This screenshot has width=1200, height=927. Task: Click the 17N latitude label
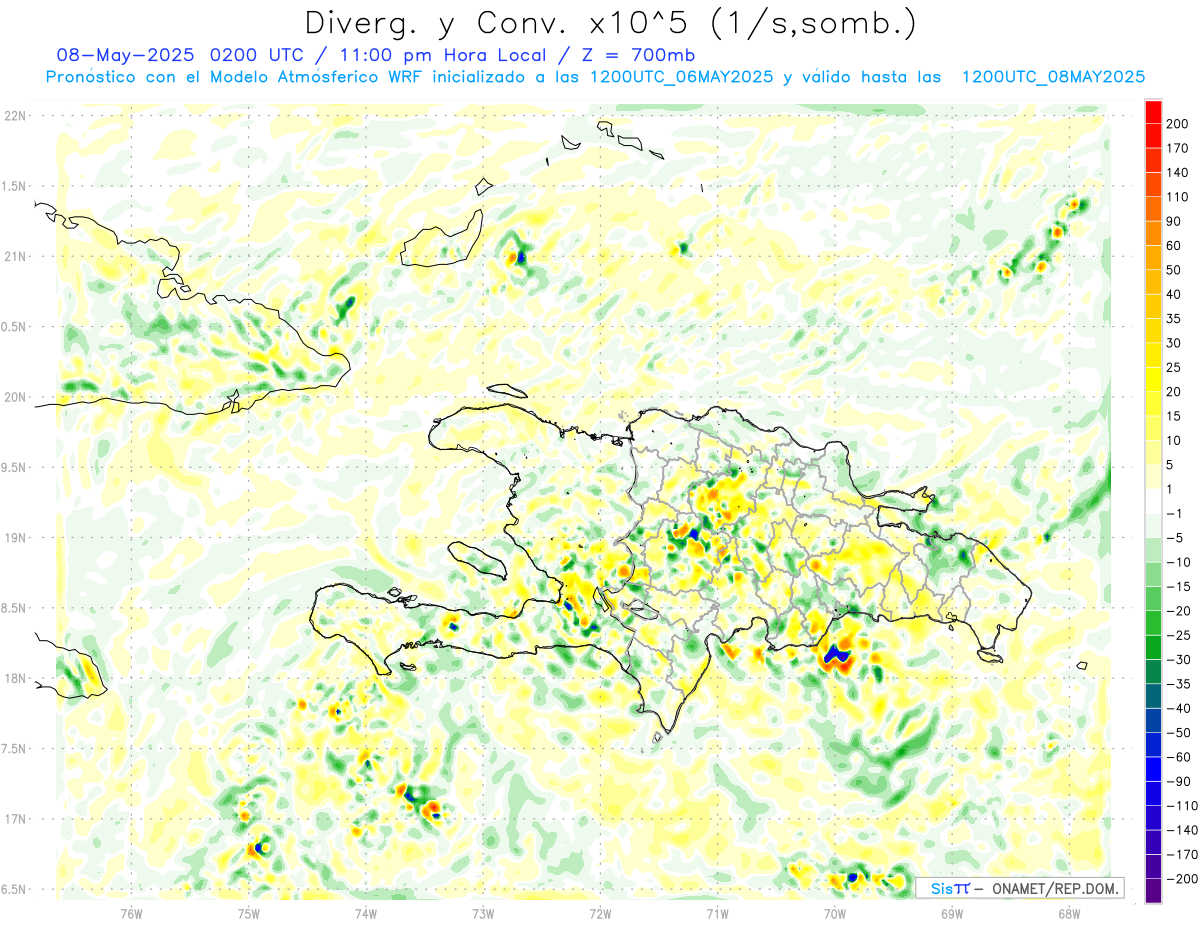click(x=14, y=819)
